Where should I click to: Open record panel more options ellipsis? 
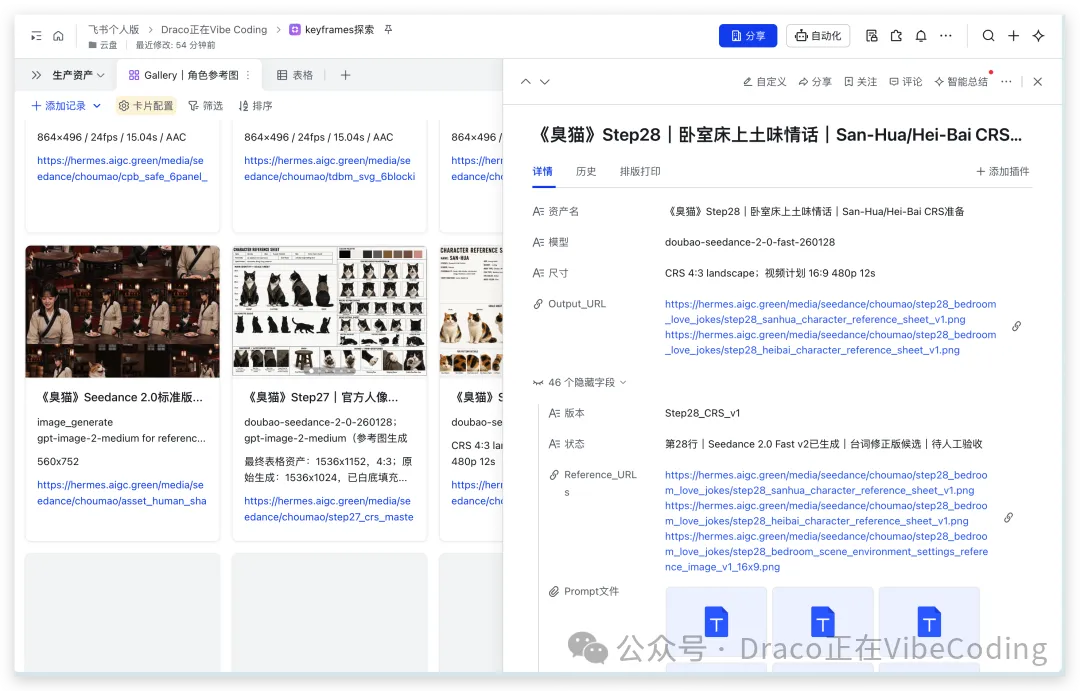[1006, 81]
